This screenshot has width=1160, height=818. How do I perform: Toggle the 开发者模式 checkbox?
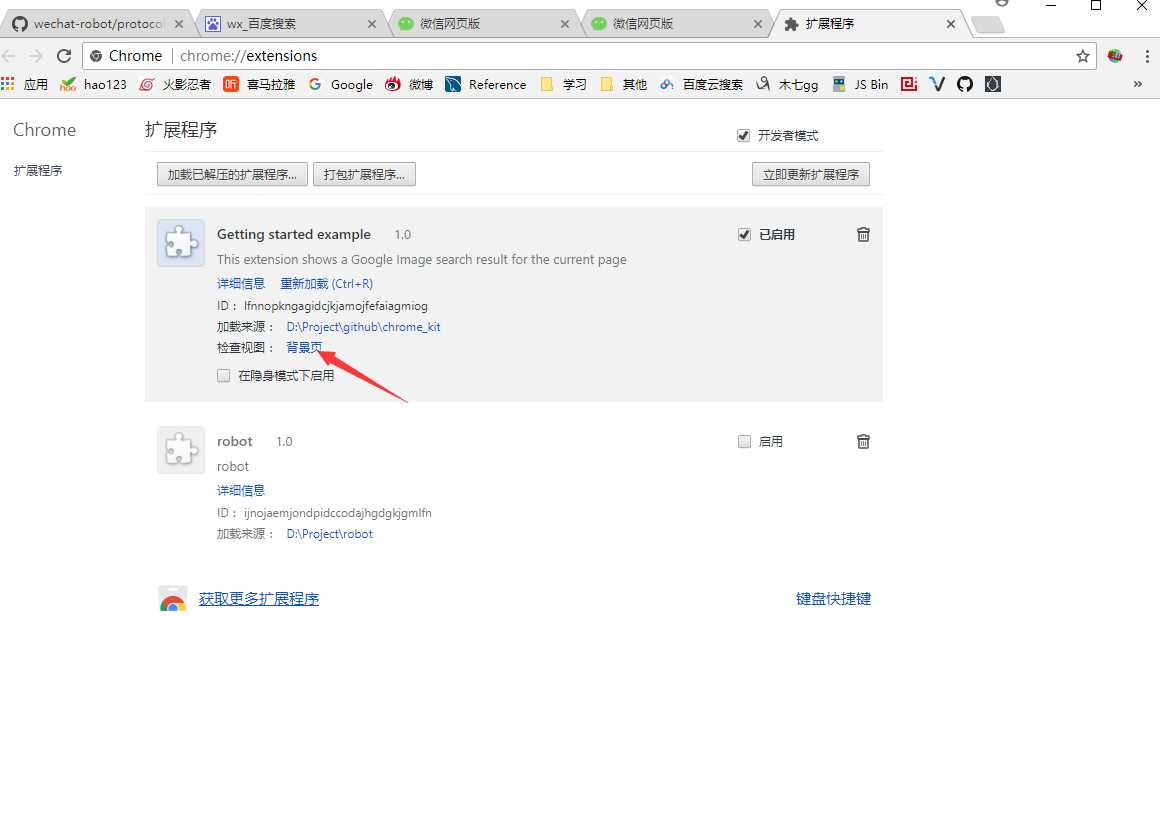[x=743, y=135]
